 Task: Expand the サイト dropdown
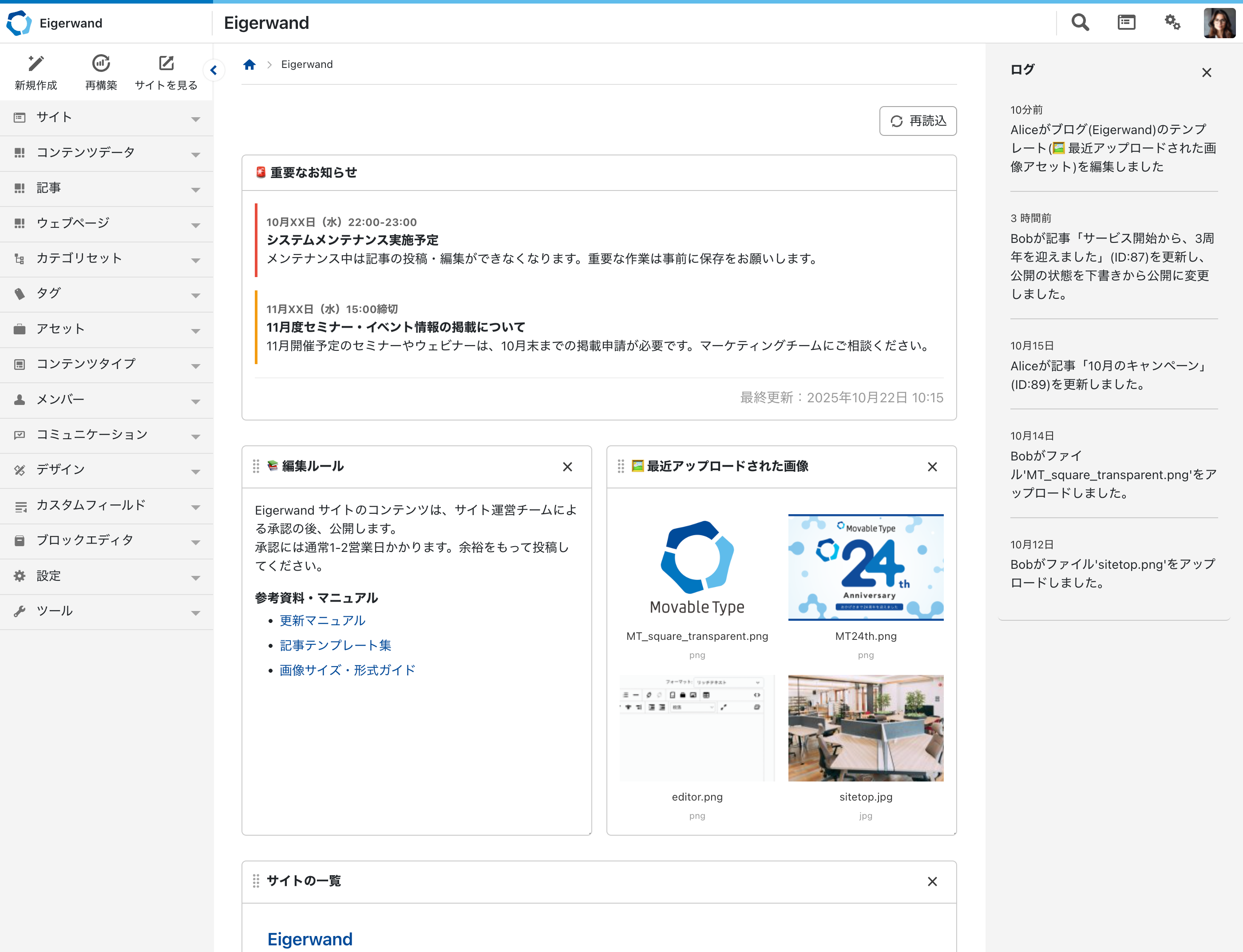(x=195, y=119)
